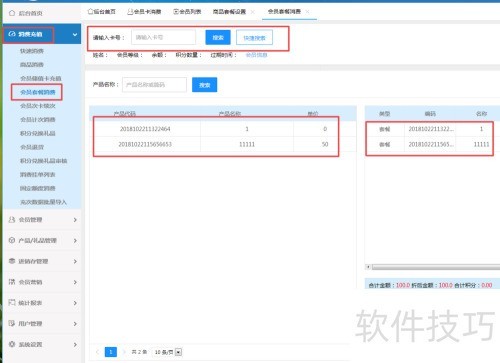
Task: Expand the 用户管理 menu chevron
Action: tap(75, 324)
